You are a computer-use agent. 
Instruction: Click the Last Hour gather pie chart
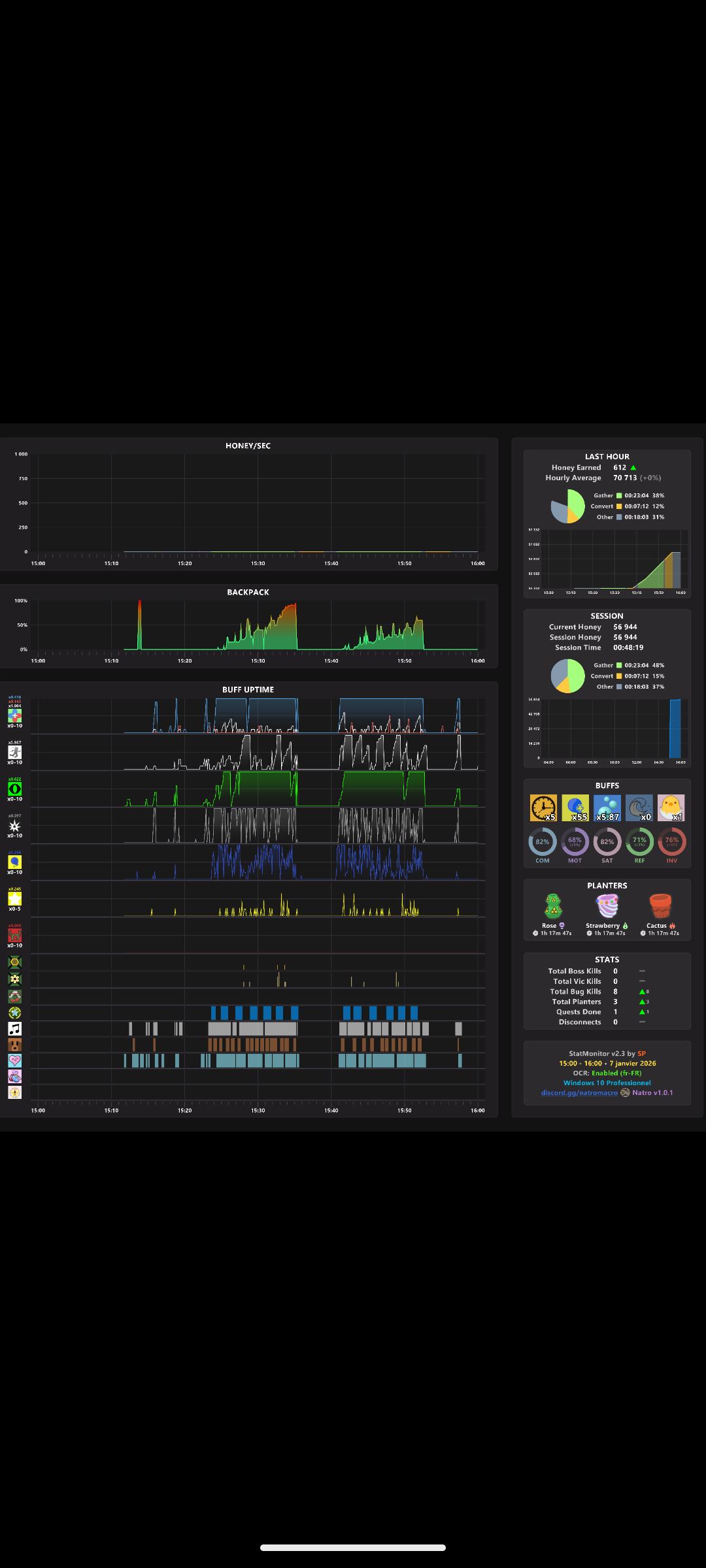coord(567,506)
